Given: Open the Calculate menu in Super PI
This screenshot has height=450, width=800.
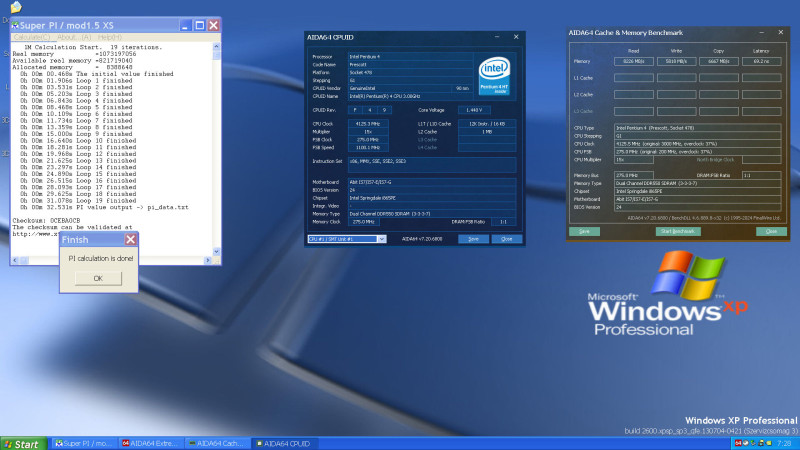Looking at the screenshot, I should click(x=32, y=37).
